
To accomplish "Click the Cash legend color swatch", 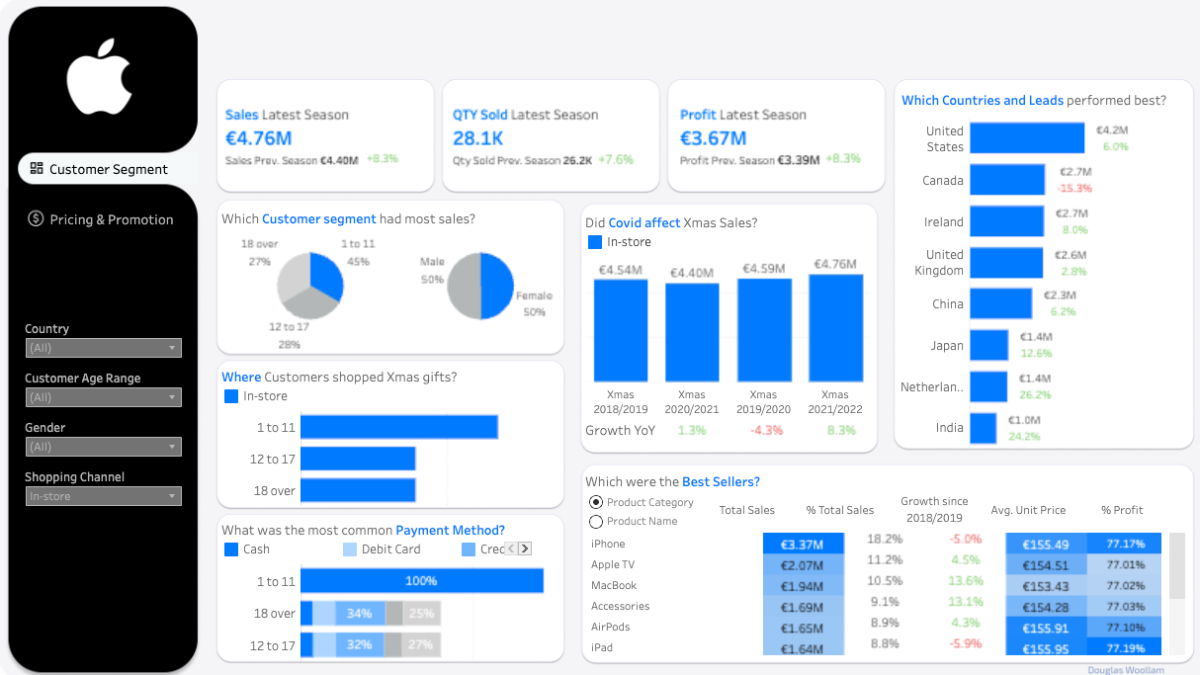I will [x=231, y=549].
